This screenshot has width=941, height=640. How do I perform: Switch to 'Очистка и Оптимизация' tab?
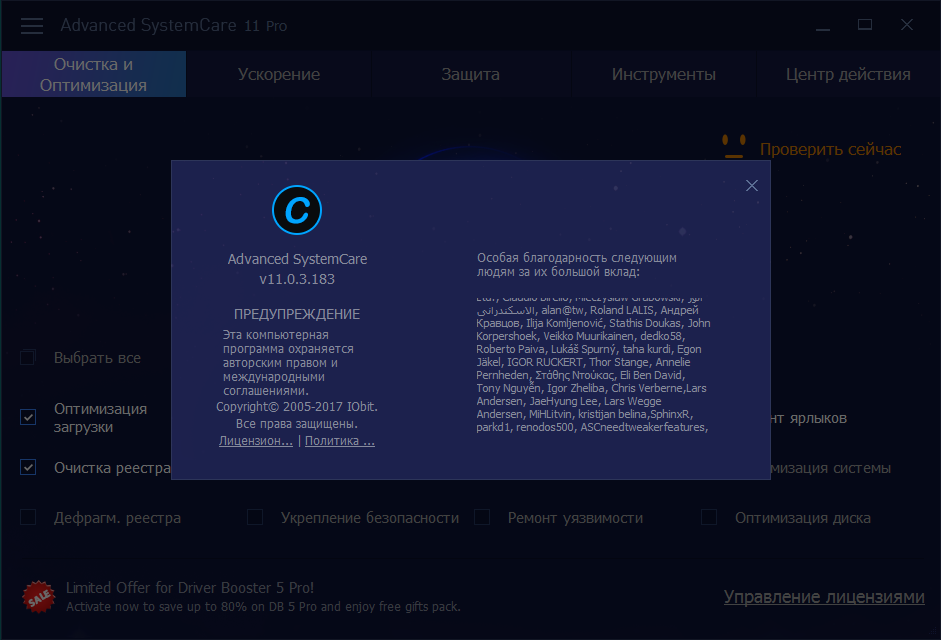pyautogui.click(x=94, y=74)
